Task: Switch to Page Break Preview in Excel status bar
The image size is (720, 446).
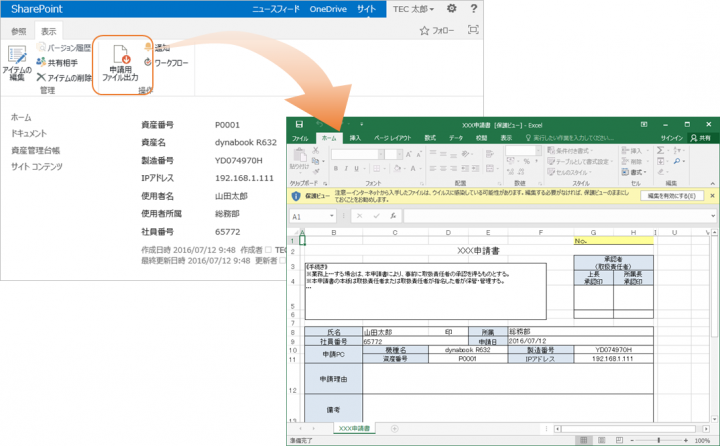Action: pyautogui.click(x=619, y=440)
